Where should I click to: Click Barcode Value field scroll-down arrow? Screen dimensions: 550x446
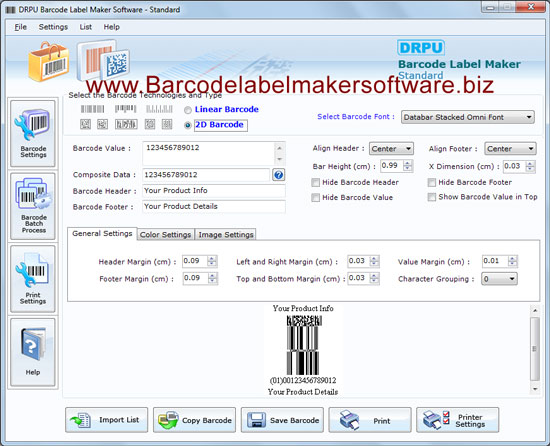coord(280,160)
